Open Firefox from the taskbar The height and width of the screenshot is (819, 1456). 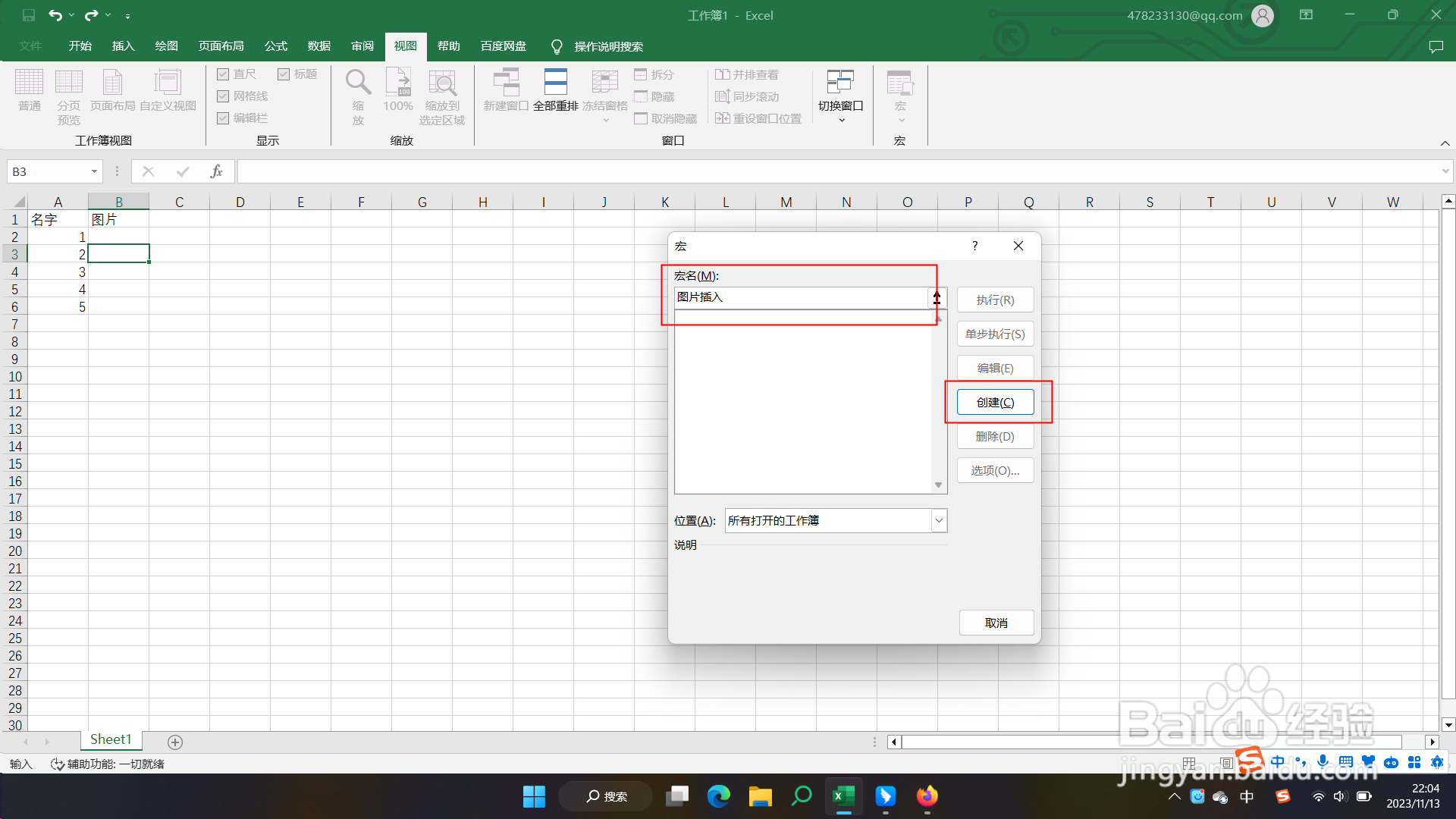(x=927, y=796)
